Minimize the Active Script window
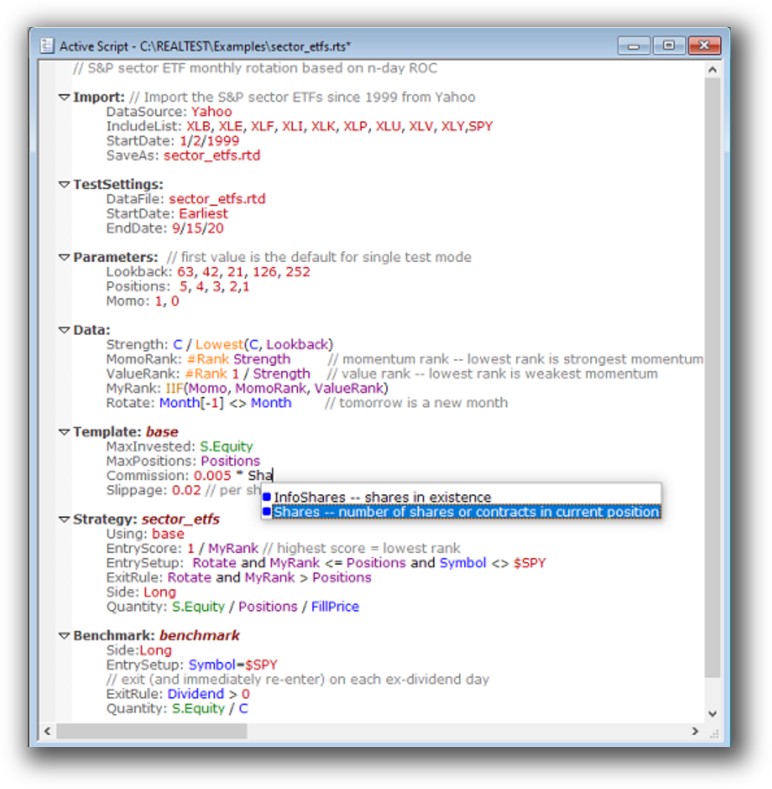This screenshot has height=789, width=772. [634, 46]
